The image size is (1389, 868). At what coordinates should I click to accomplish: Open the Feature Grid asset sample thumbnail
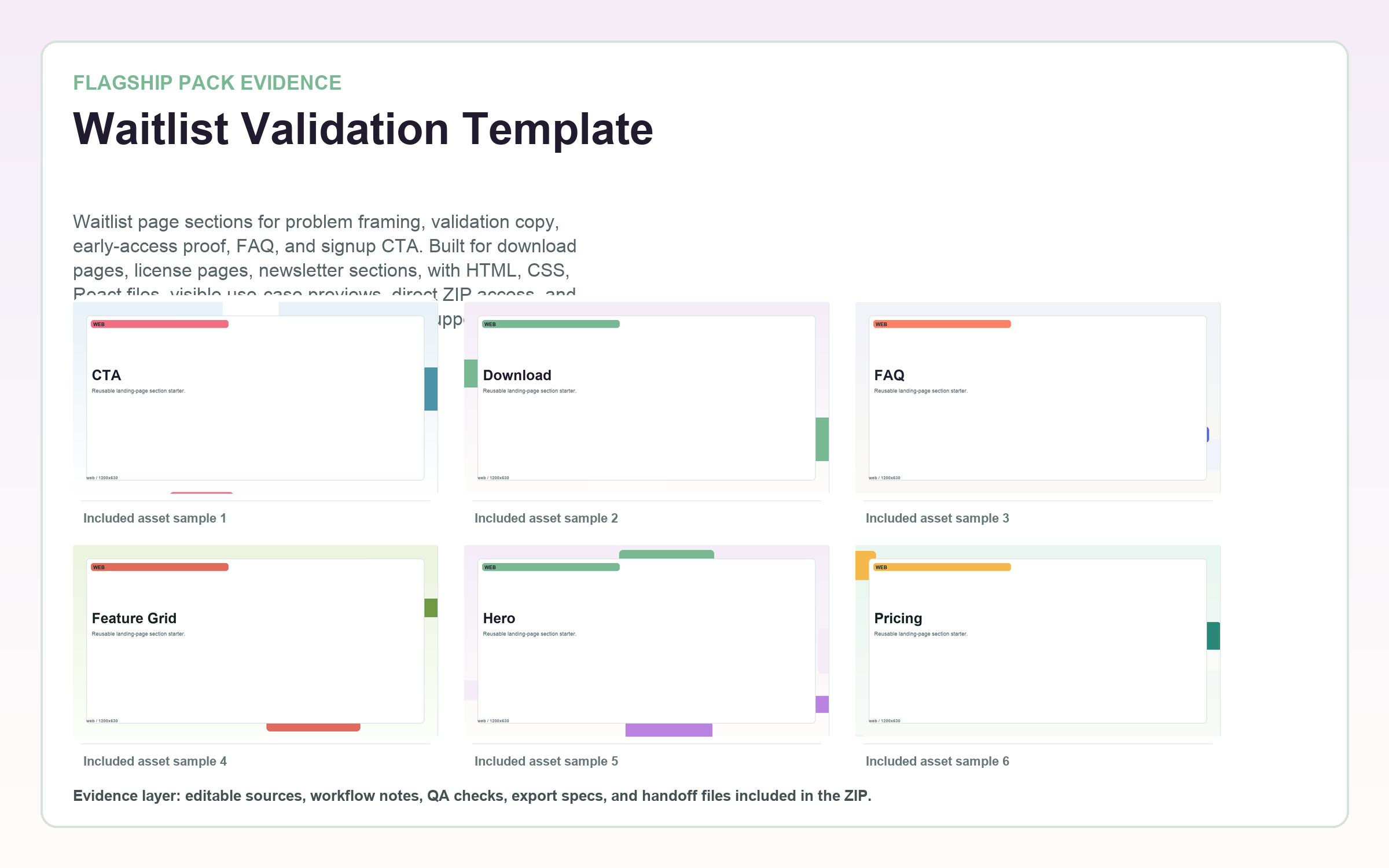(255, 641)
